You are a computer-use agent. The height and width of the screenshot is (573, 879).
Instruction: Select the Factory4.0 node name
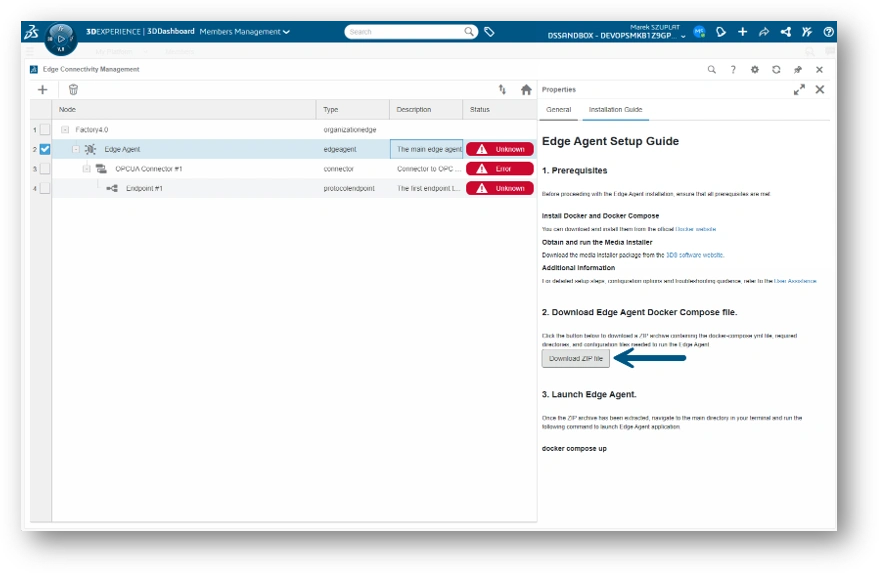[92, 130]
